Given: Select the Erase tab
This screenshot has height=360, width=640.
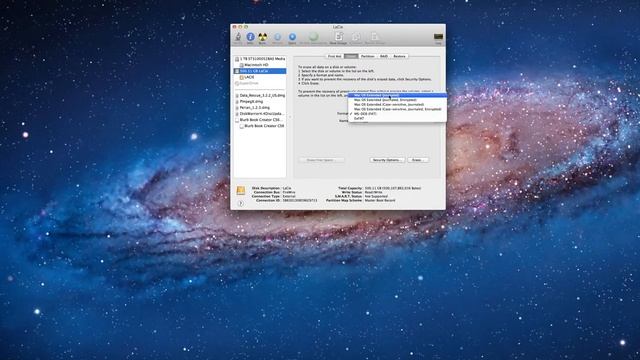Looking at the screenshot, I should click(351, 56).
